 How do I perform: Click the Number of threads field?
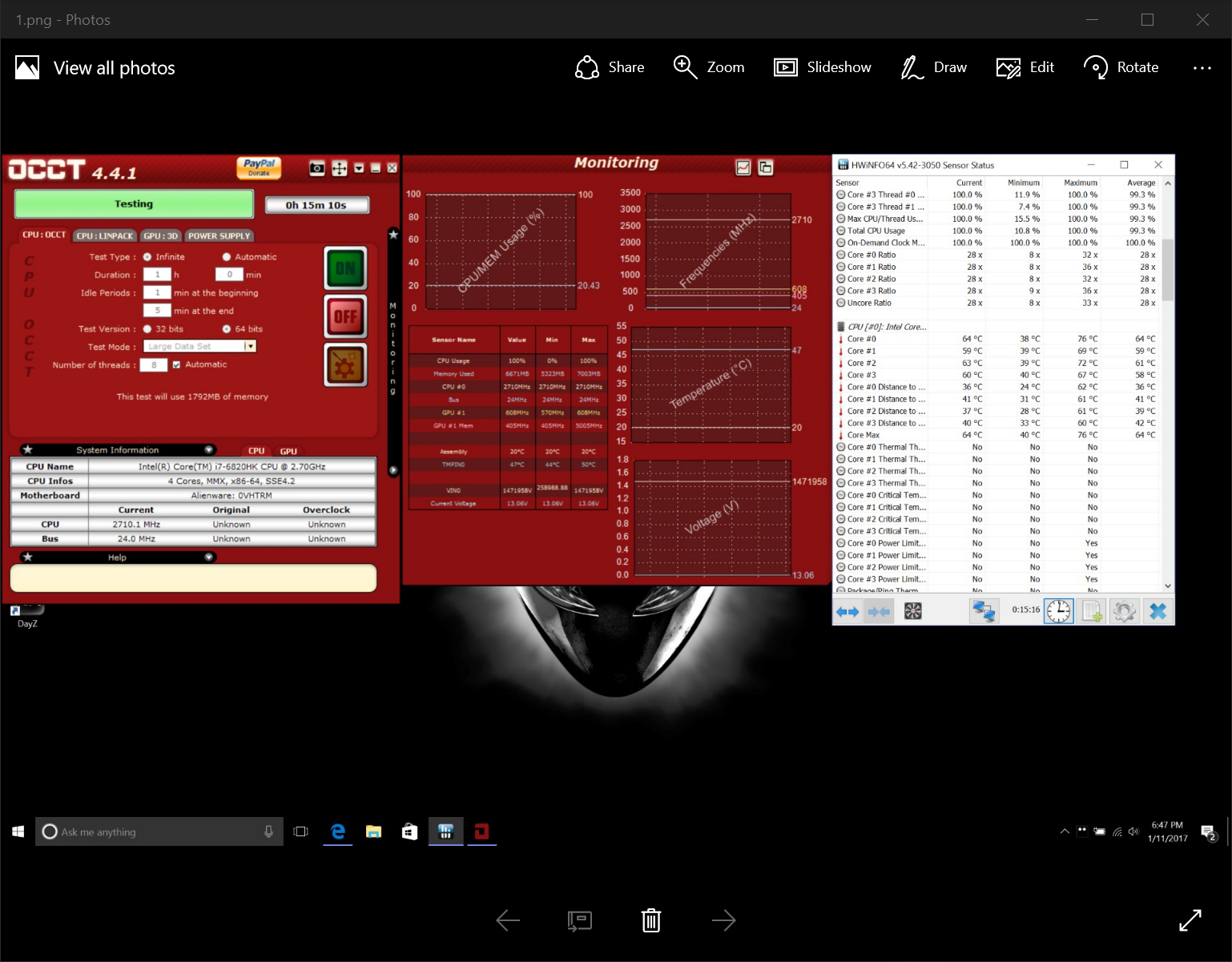(154, 365)
